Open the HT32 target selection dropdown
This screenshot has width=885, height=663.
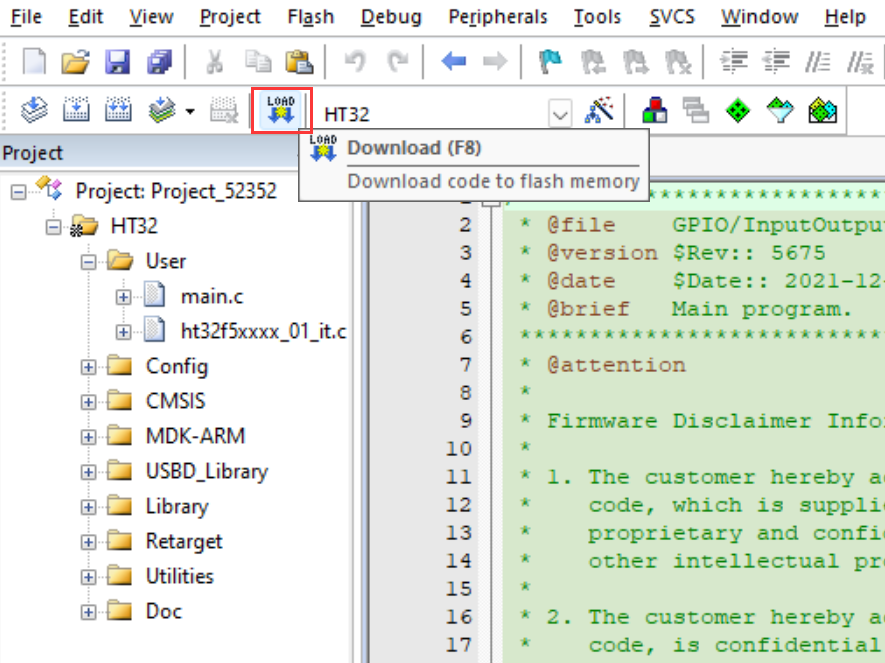click(560, 113)
